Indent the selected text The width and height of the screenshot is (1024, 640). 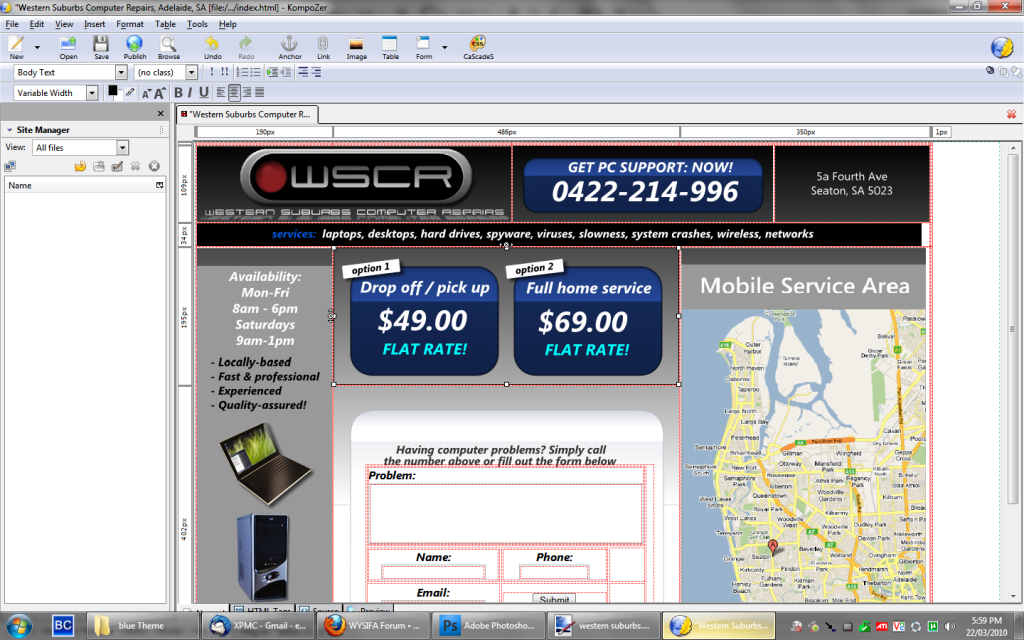[272, 72]
